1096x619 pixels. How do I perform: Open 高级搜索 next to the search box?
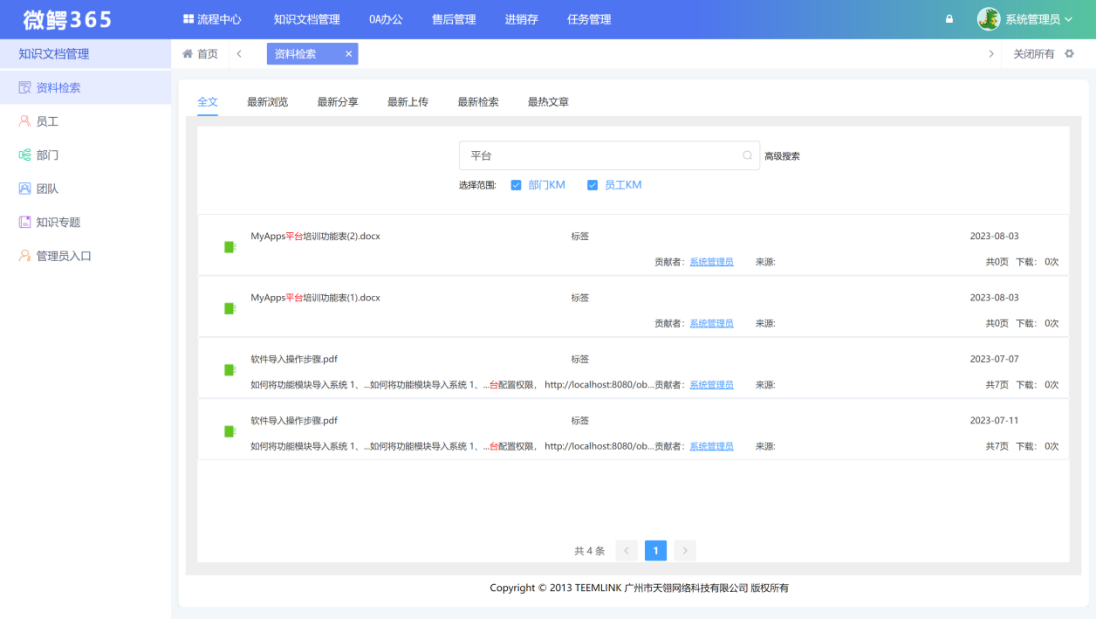click(x=783, y=156)
